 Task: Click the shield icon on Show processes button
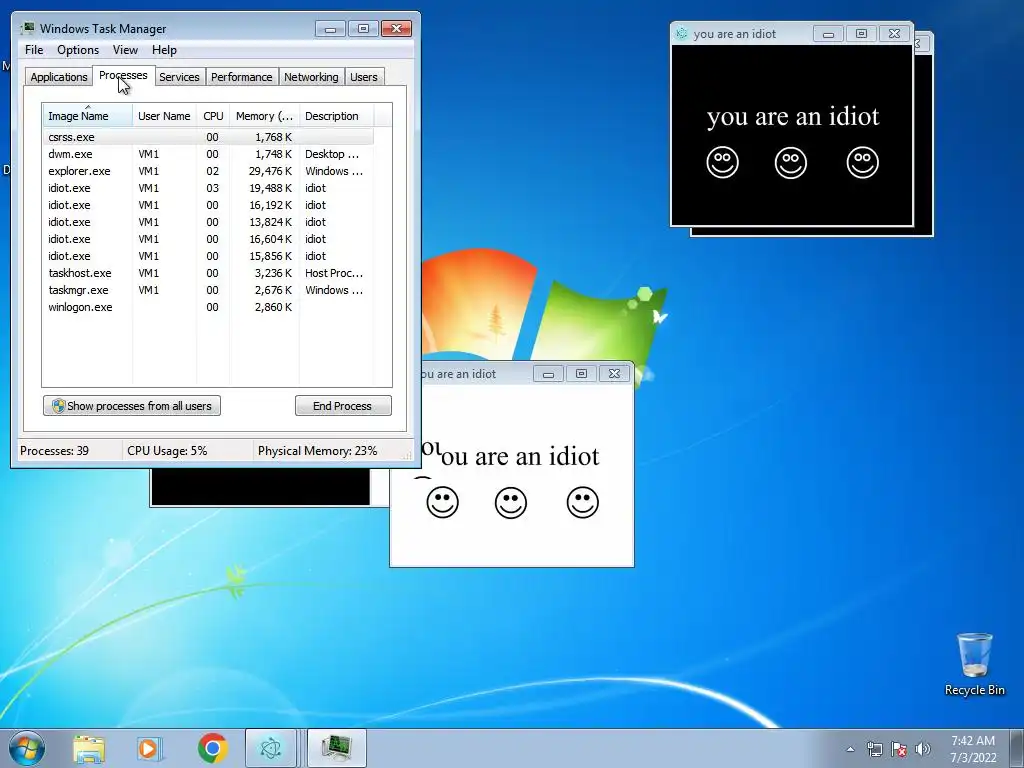point(58,406)
